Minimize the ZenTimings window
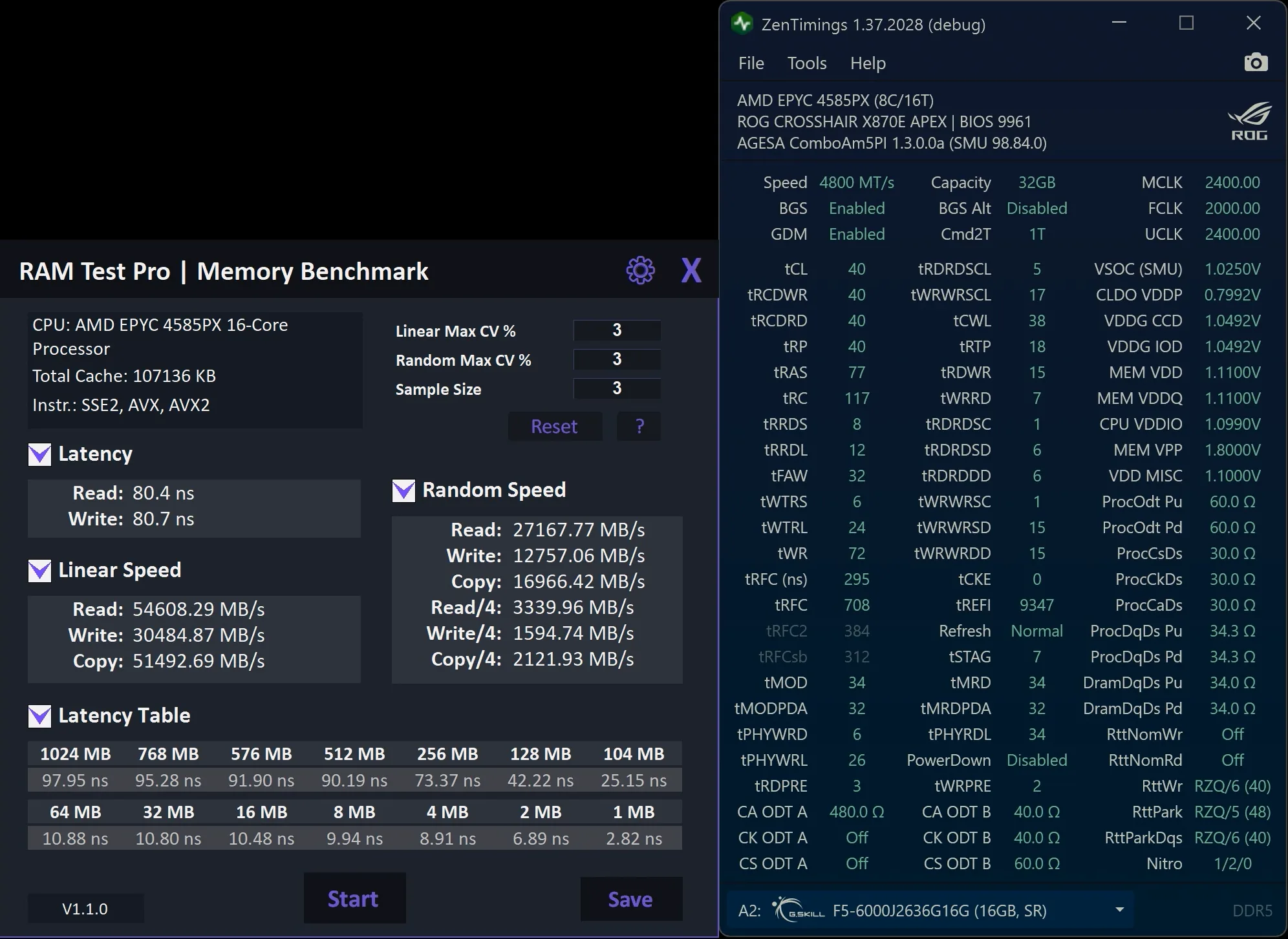 (1119, 23)
